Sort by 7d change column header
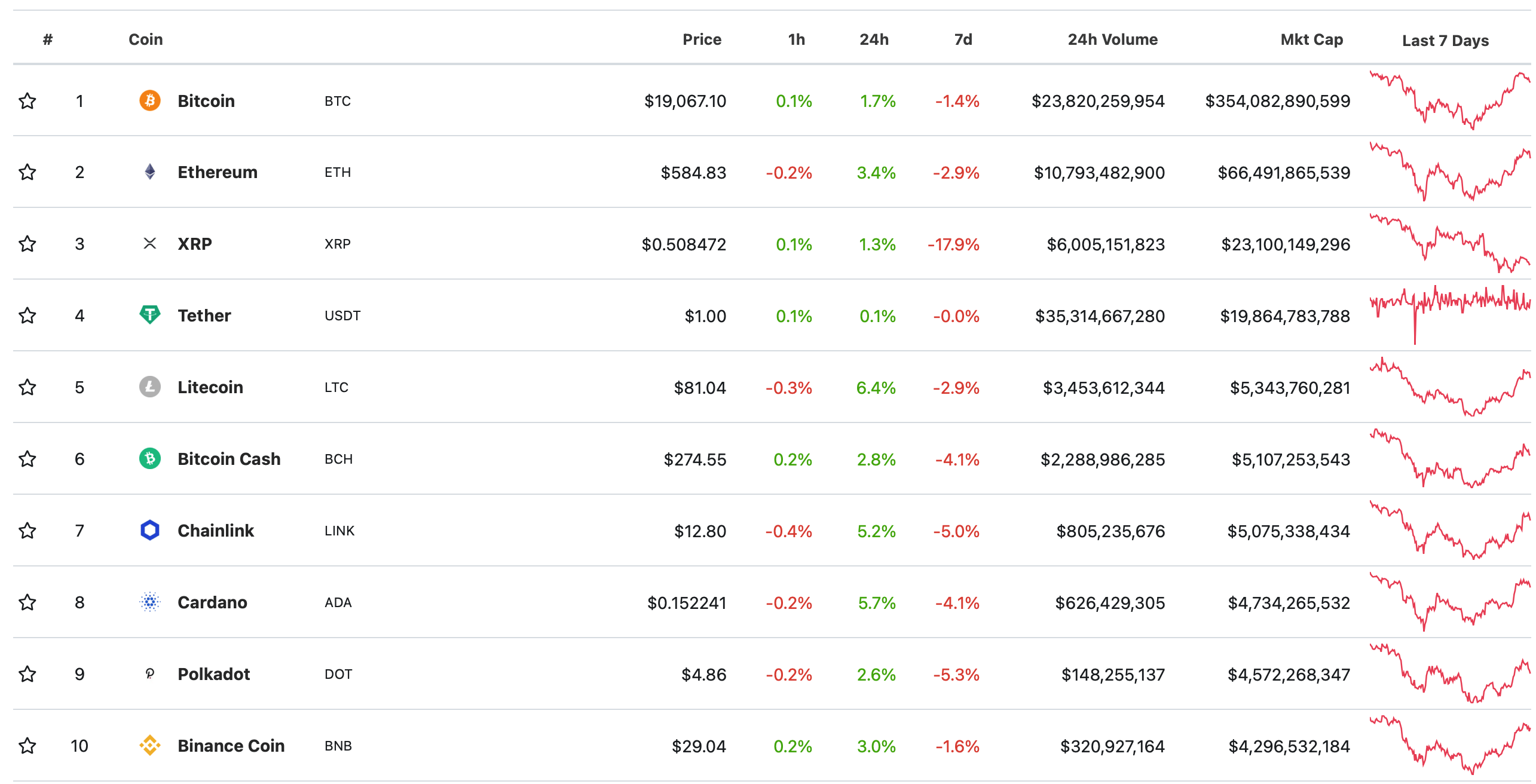The width and height of the screenshot is (1536, 784). tap(963, 39)
